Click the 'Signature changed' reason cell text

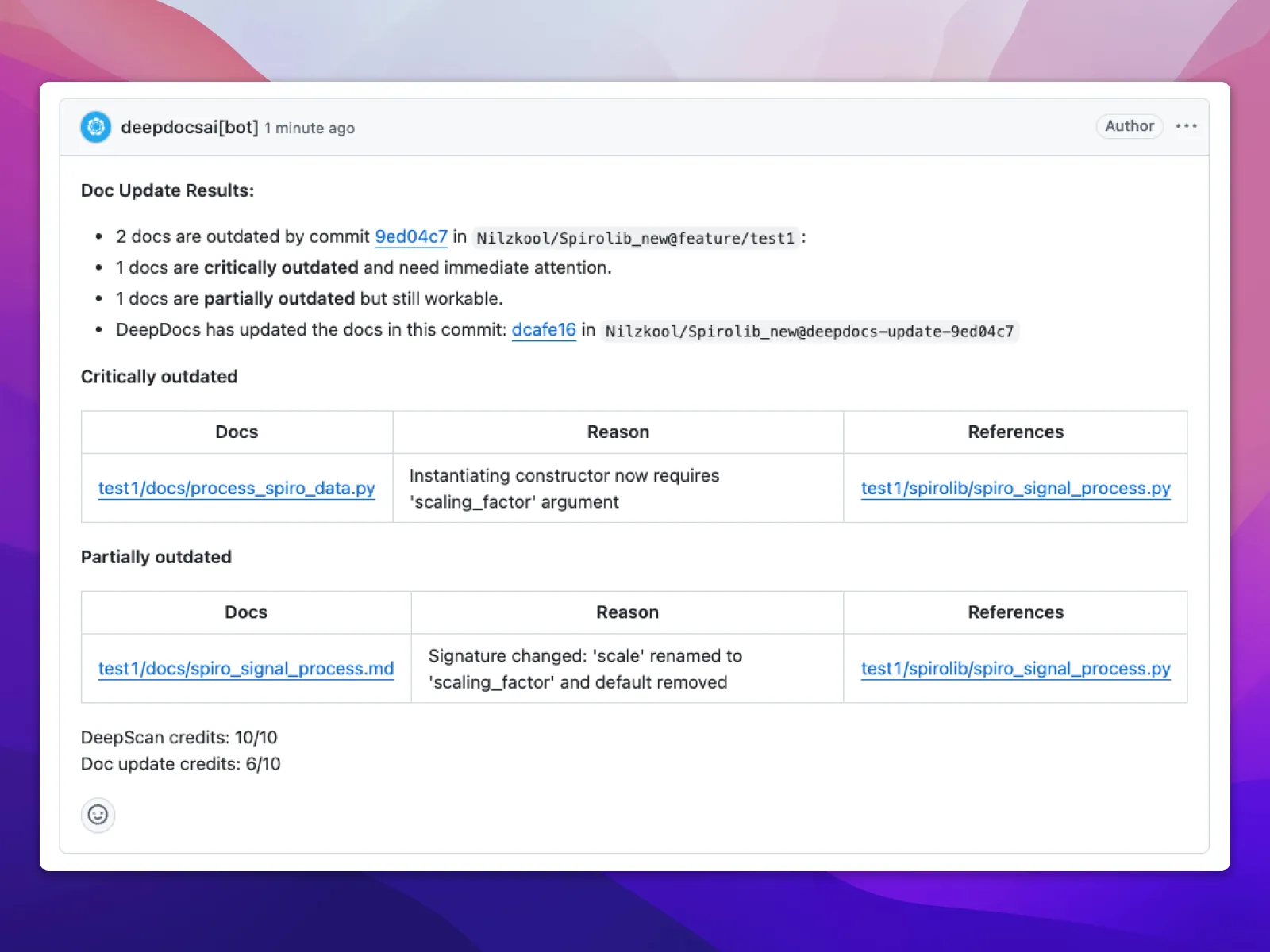(x=585, y=656)
